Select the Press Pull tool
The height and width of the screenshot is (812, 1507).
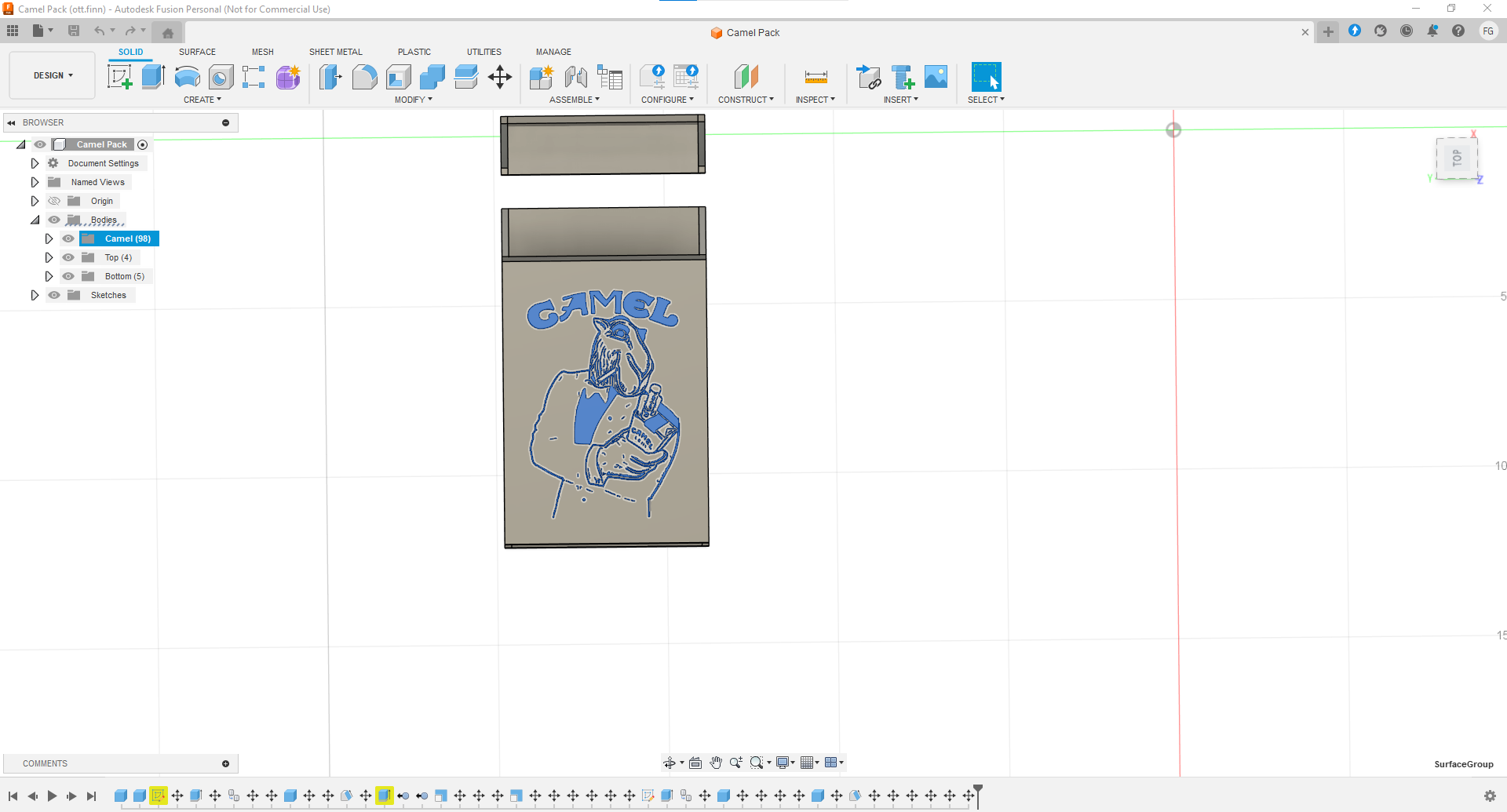[330, 77]
